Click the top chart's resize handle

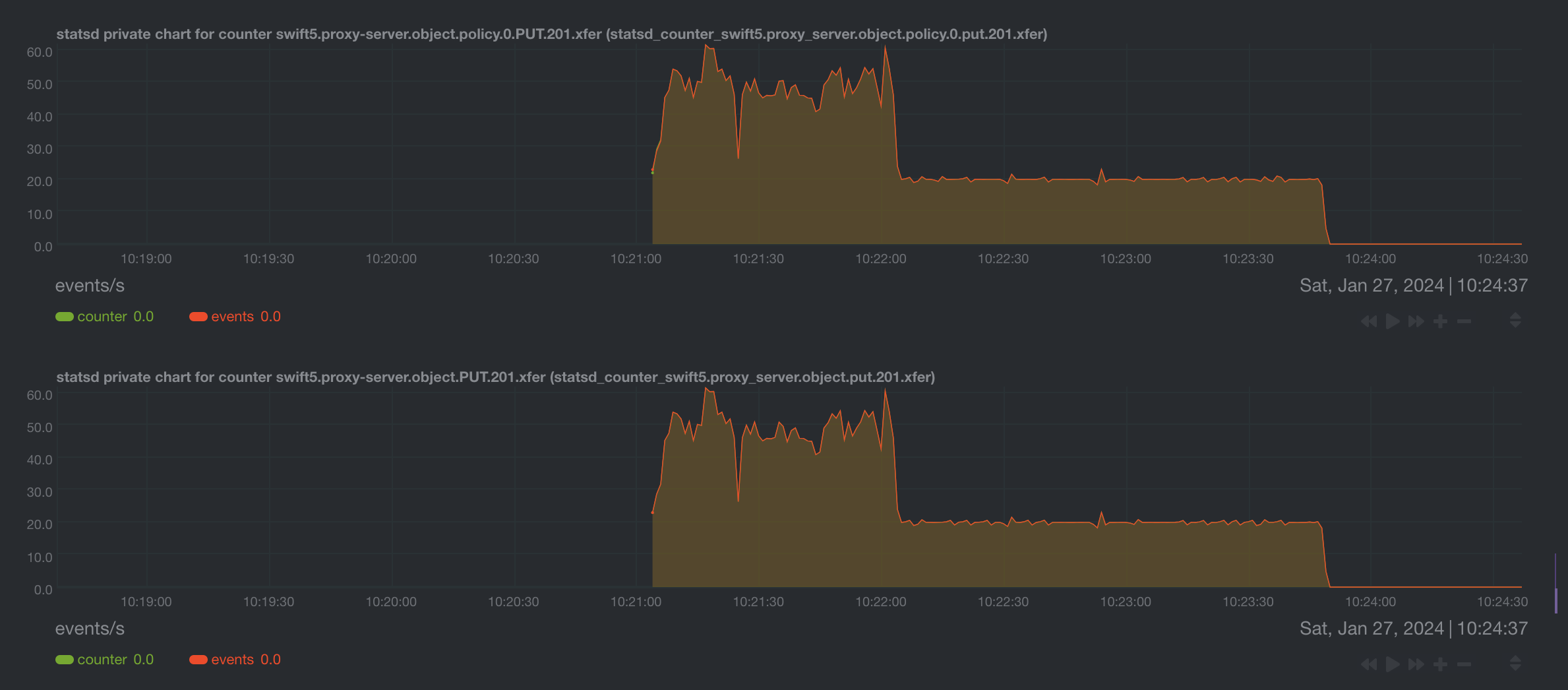pyautogui.click(x=1515, y=320)
